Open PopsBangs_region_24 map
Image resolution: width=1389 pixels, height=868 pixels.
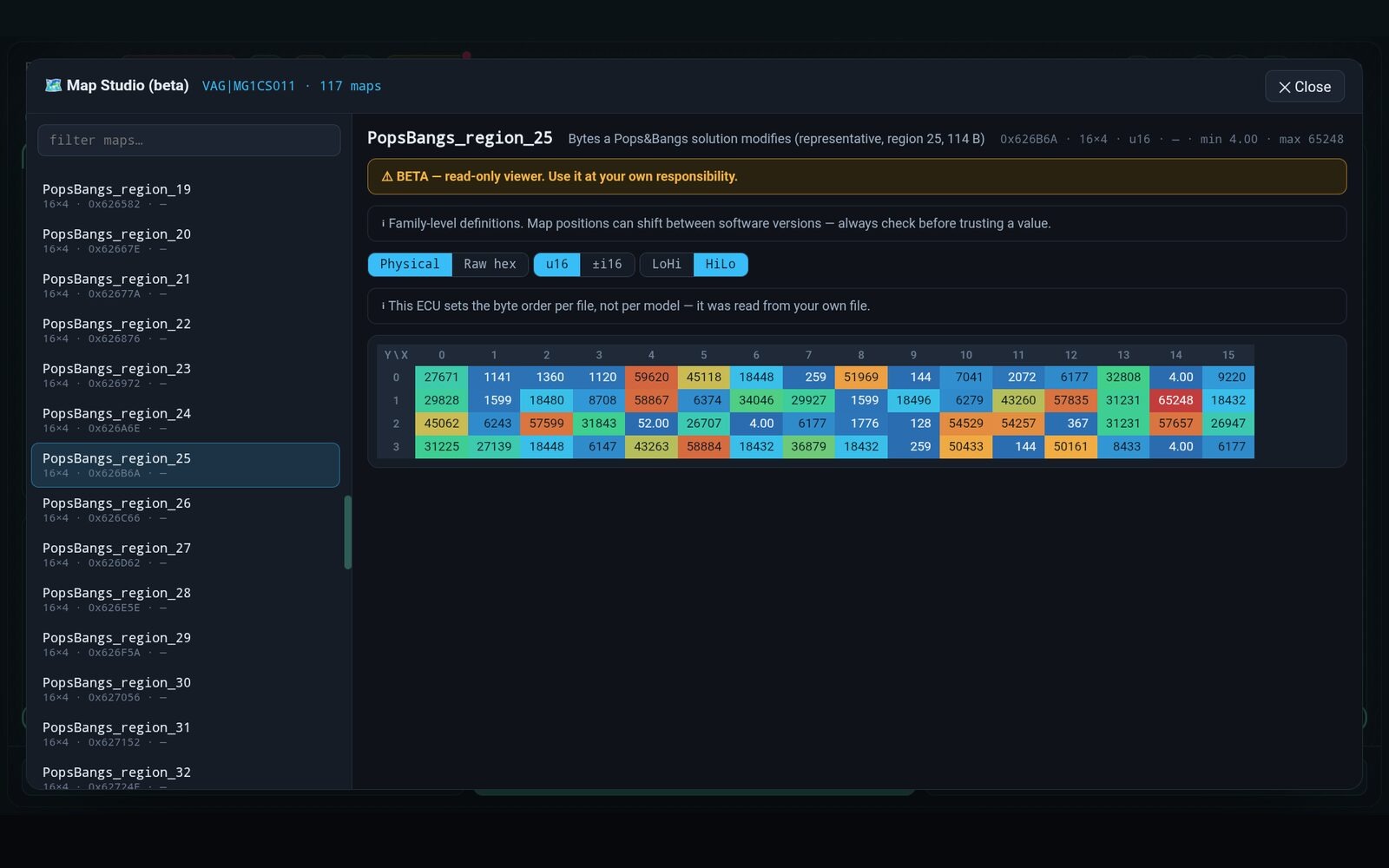pos(185,420)
